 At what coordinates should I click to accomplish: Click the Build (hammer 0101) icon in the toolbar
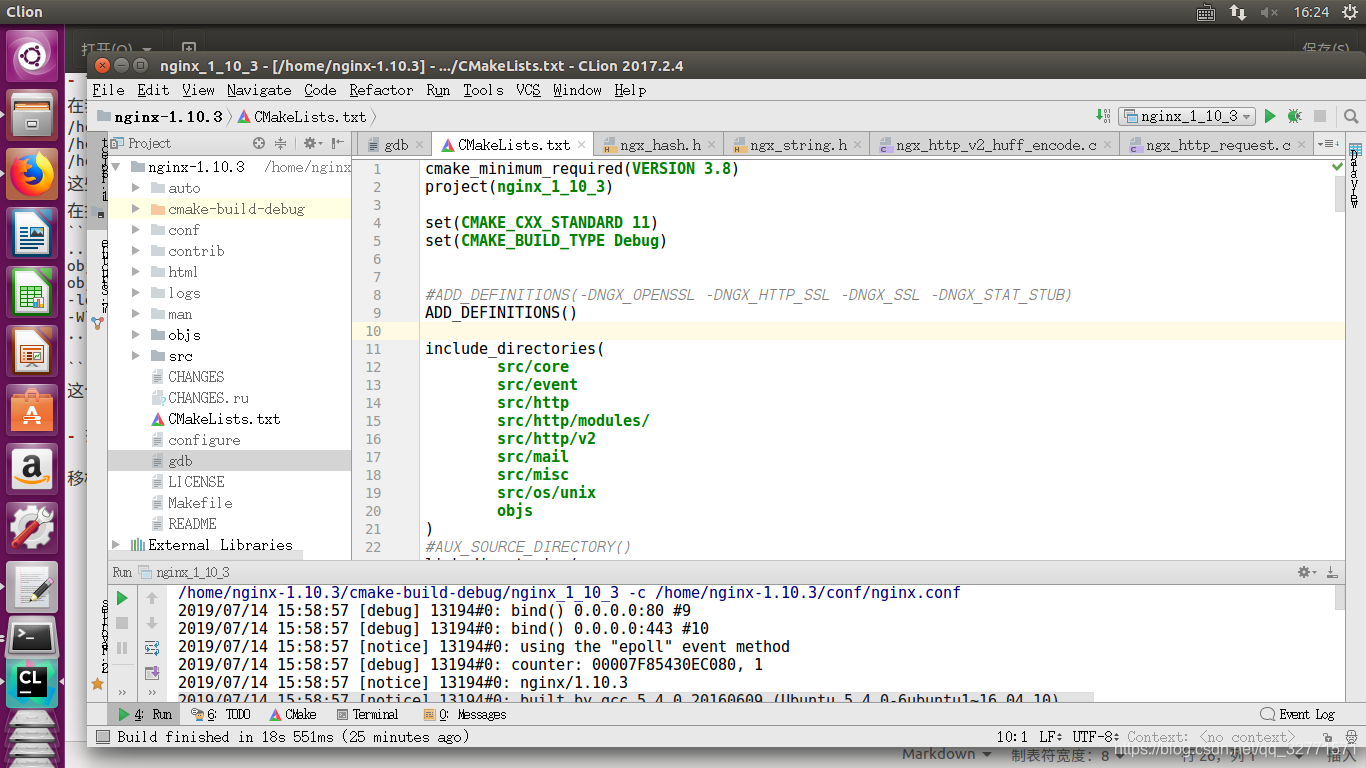point(1103,116)
